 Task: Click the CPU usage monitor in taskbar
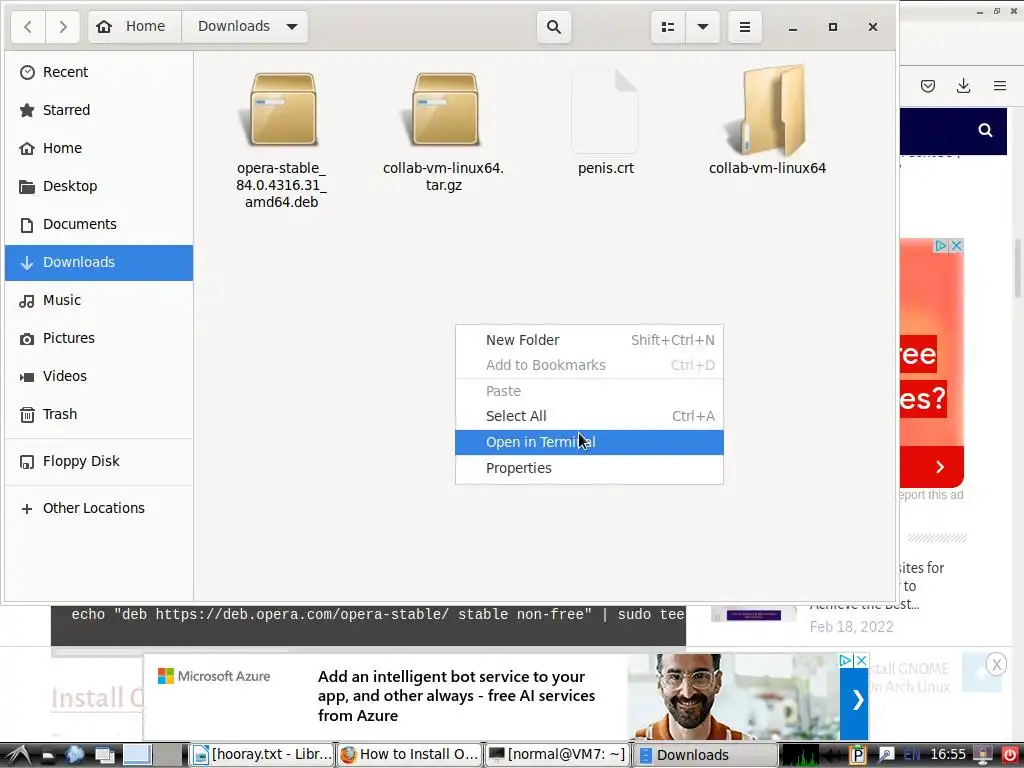coord(801,755)
